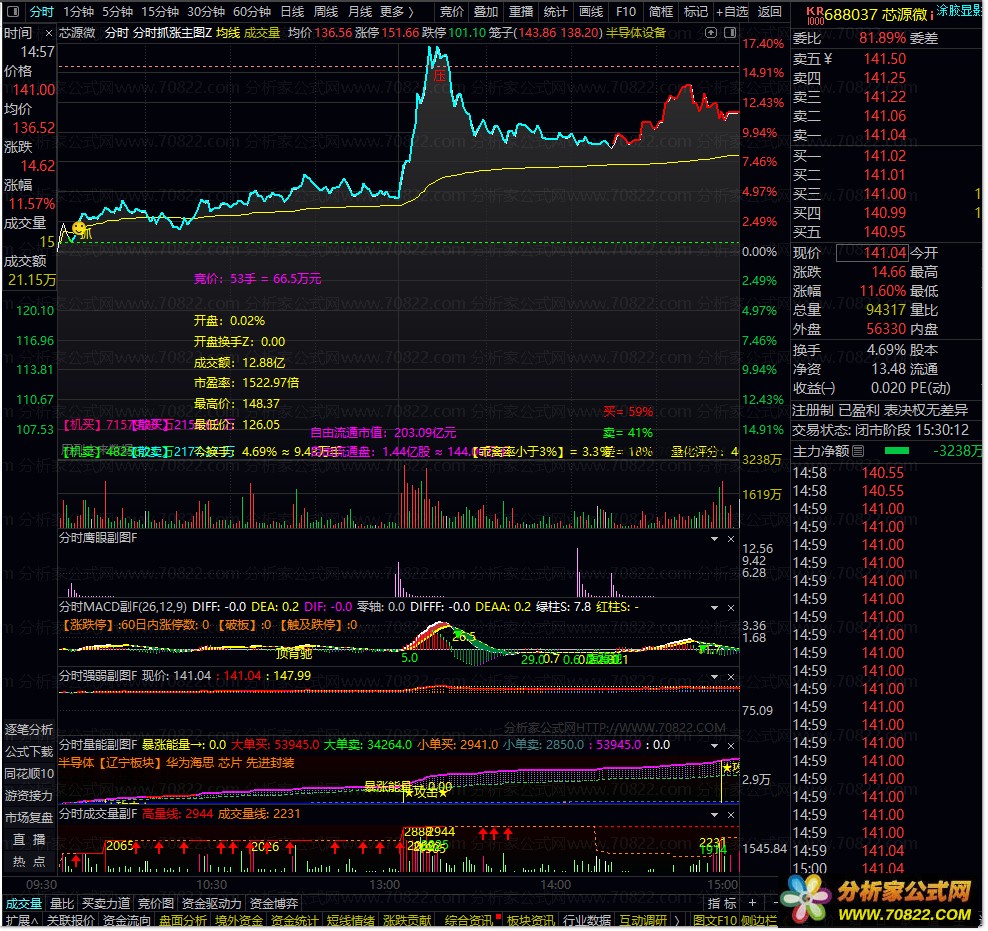Image resolution: width=988 pixels, height=931 pixels.
Task: Close the 分时成交量副F sub-chart
Action: [x=733, y=817]
